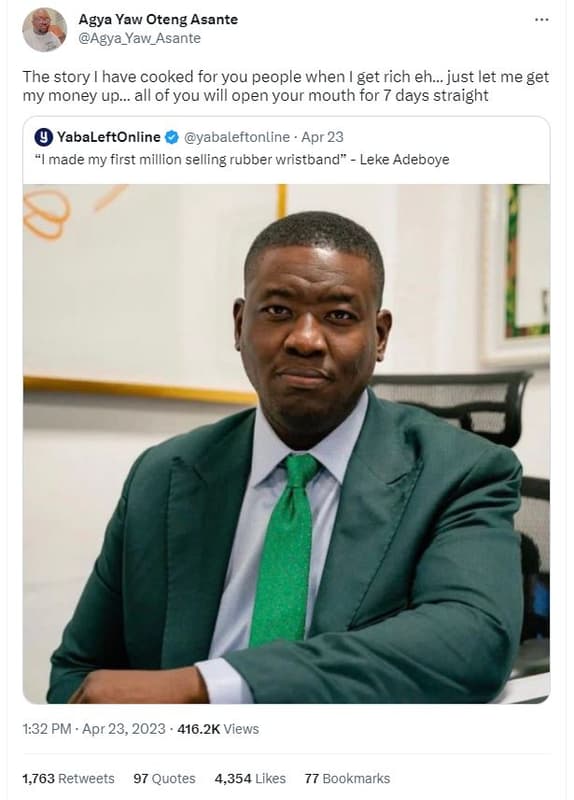Screen dimensions: 574x800
Task: Click the @yabaleftonline handle
Action: [236, 137]
